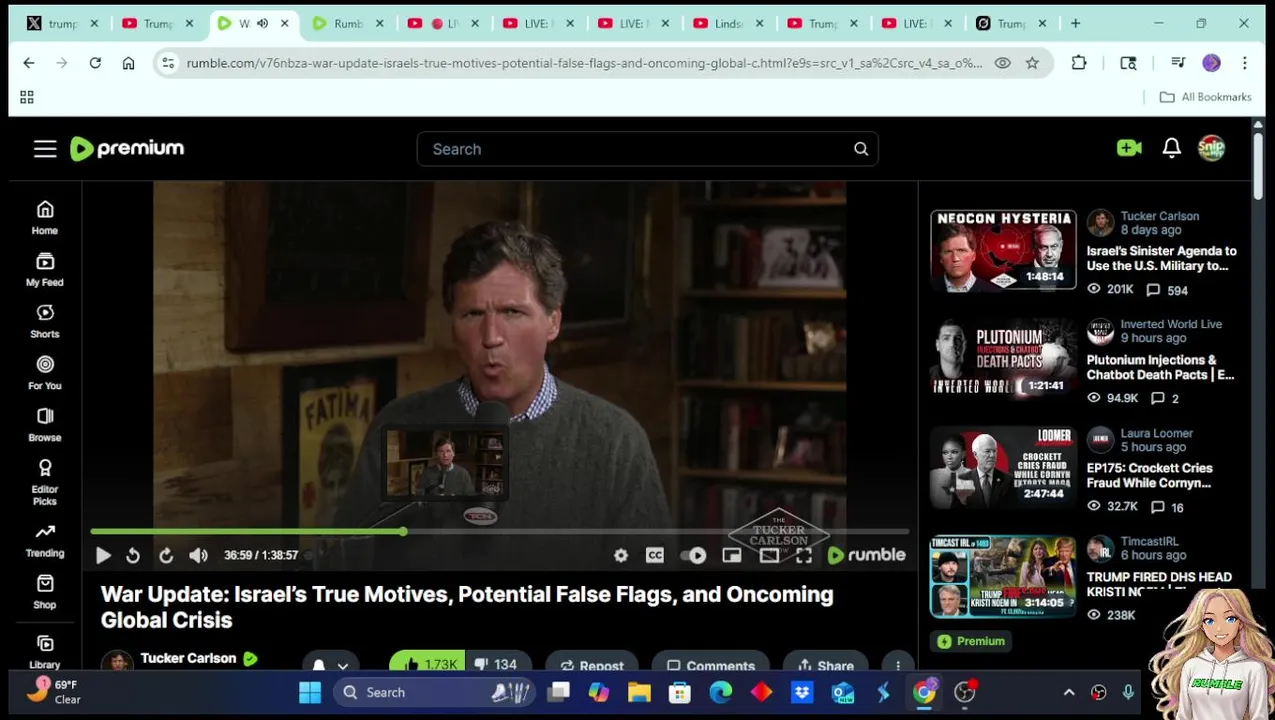The width and height of the screenshot is (1275, 720).
Task: Open the user profile avatar menu
Action: [x=1211, y=148]
